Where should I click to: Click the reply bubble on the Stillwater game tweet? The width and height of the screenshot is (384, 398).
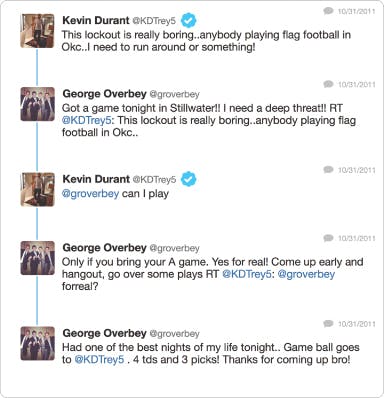(x=328, y=84)
